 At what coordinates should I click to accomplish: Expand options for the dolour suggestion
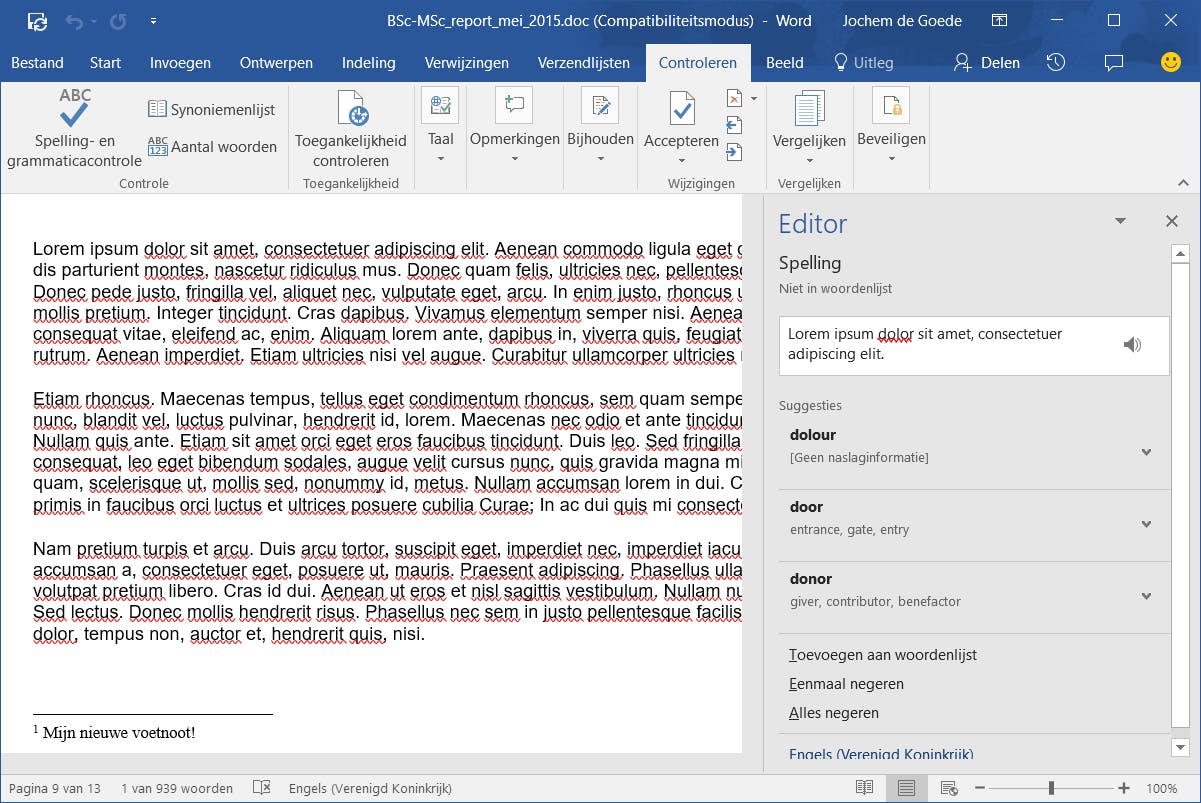coord(1147,452)
